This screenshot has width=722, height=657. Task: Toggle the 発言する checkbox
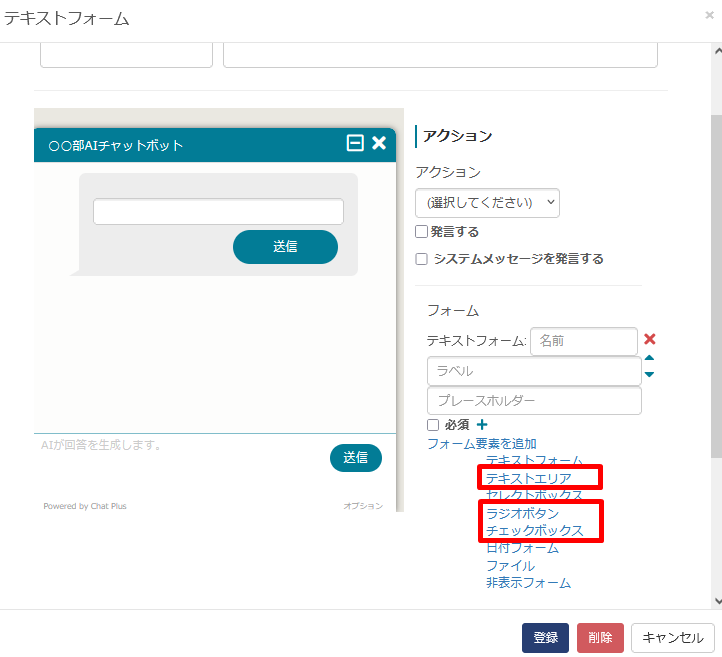(422, 232)
